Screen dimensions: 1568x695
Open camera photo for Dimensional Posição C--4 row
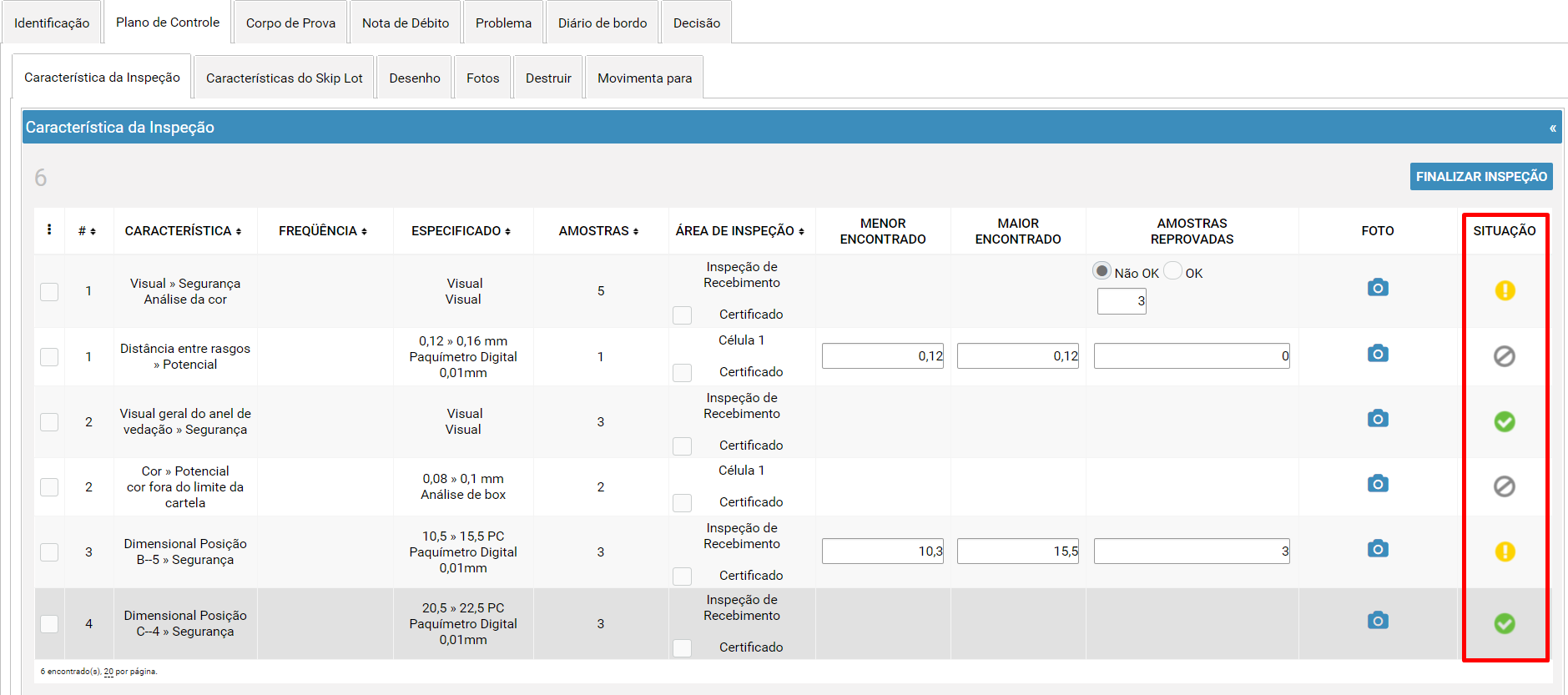pyautogui.click(x=1378, y=620)
